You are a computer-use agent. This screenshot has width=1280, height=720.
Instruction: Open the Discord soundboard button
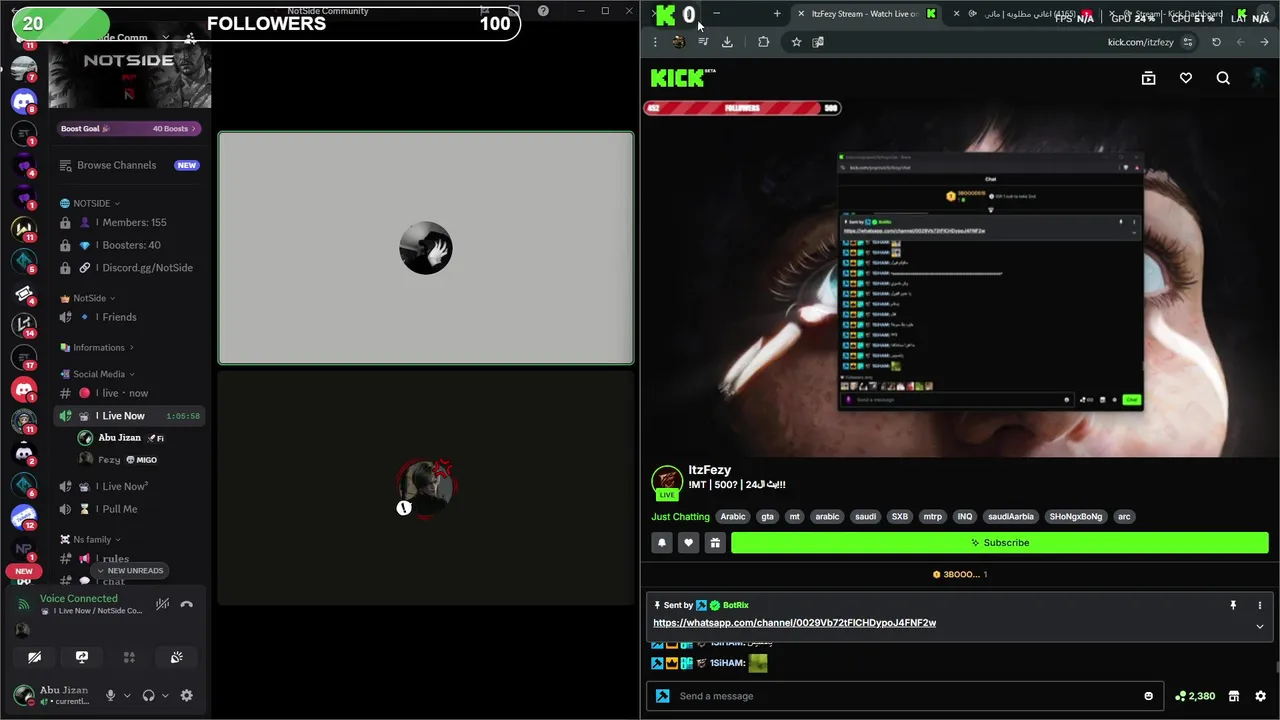point(176,657)
